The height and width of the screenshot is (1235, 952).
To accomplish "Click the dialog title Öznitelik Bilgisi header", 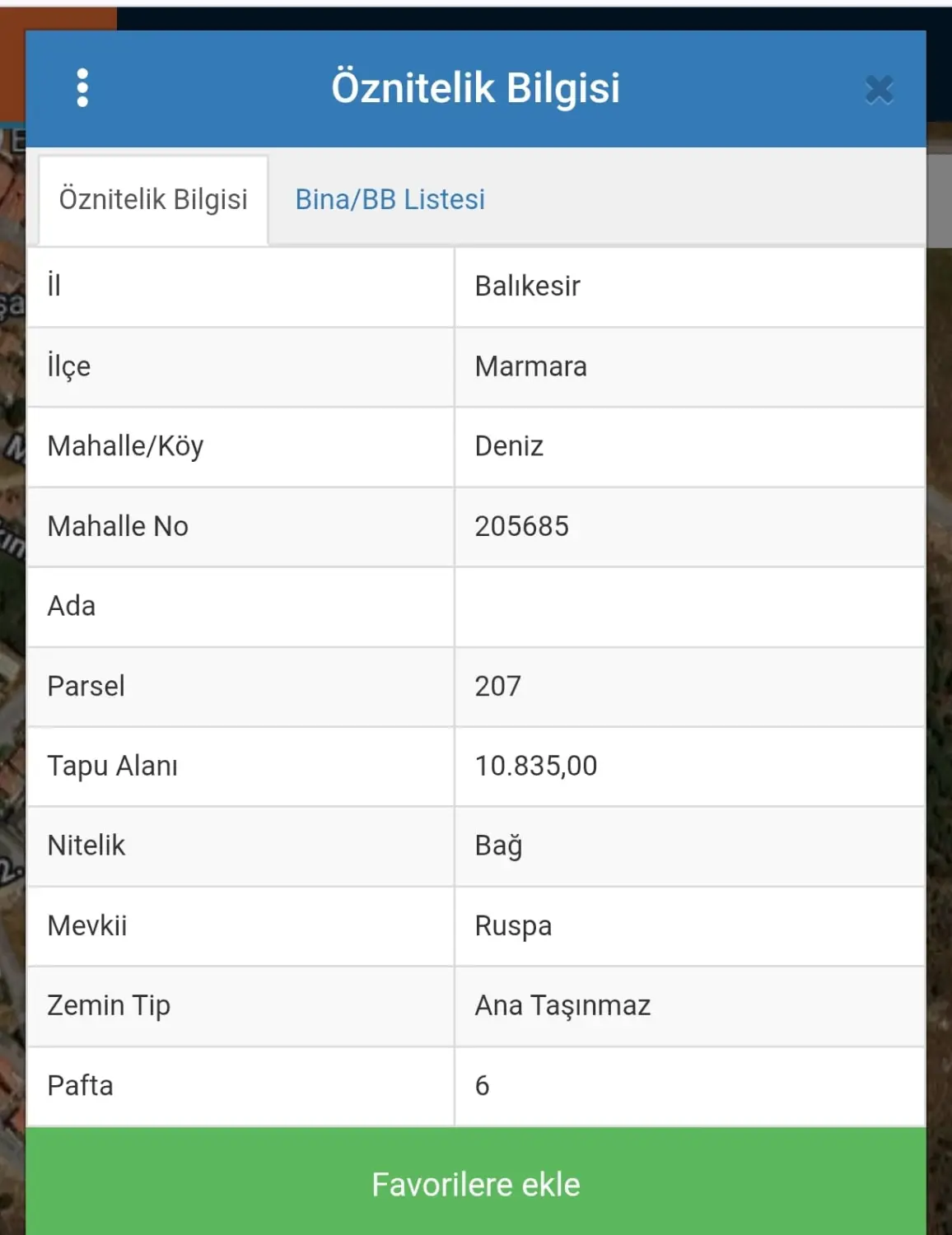I will pyautogui.click(x=475, y=88).
